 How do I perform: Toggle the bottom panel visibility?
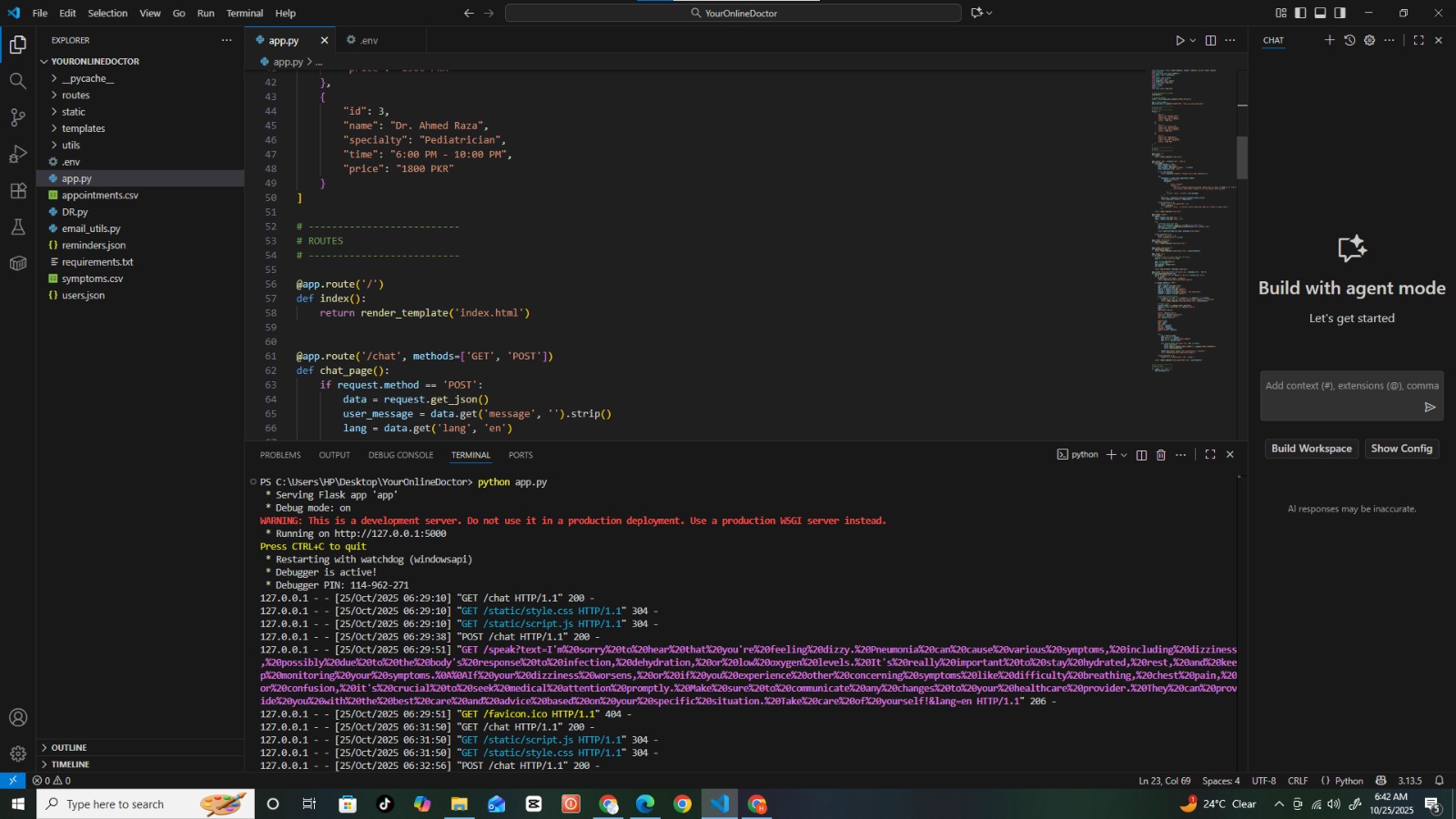coord(1320,13)
